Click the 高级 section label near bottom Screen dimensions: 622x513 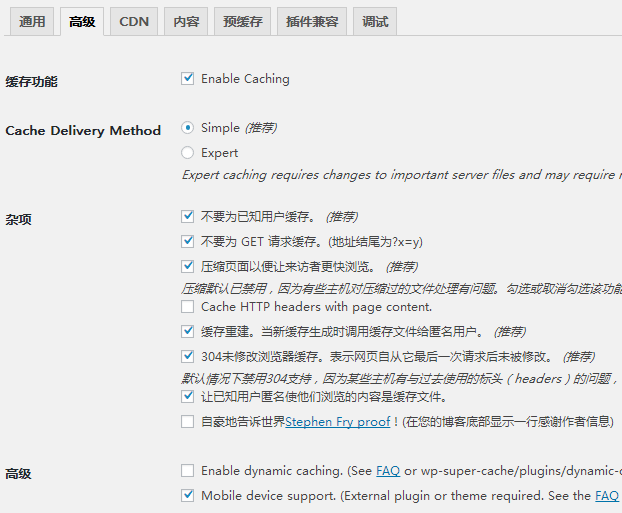coord(18,474)
